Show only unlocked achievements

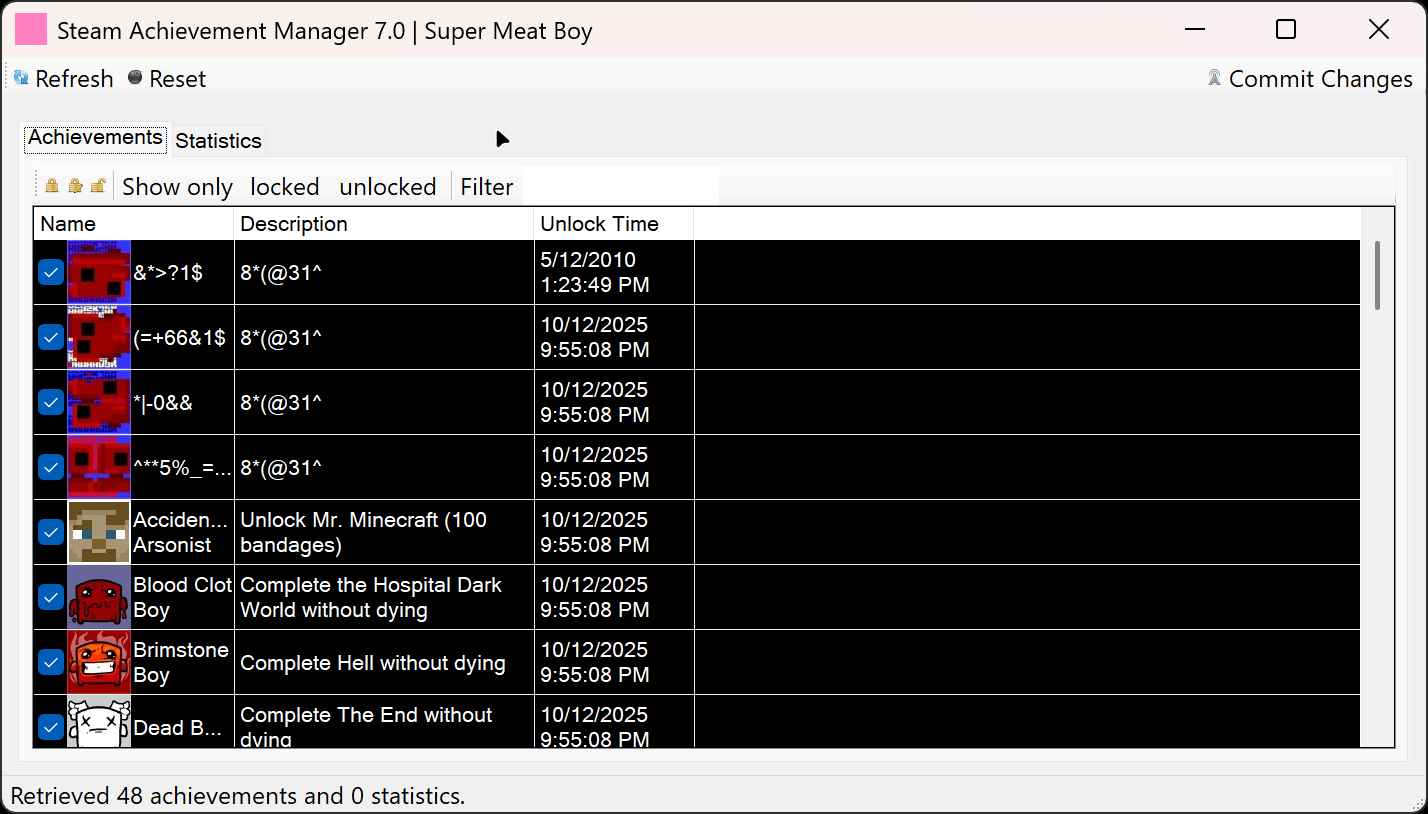387,187
